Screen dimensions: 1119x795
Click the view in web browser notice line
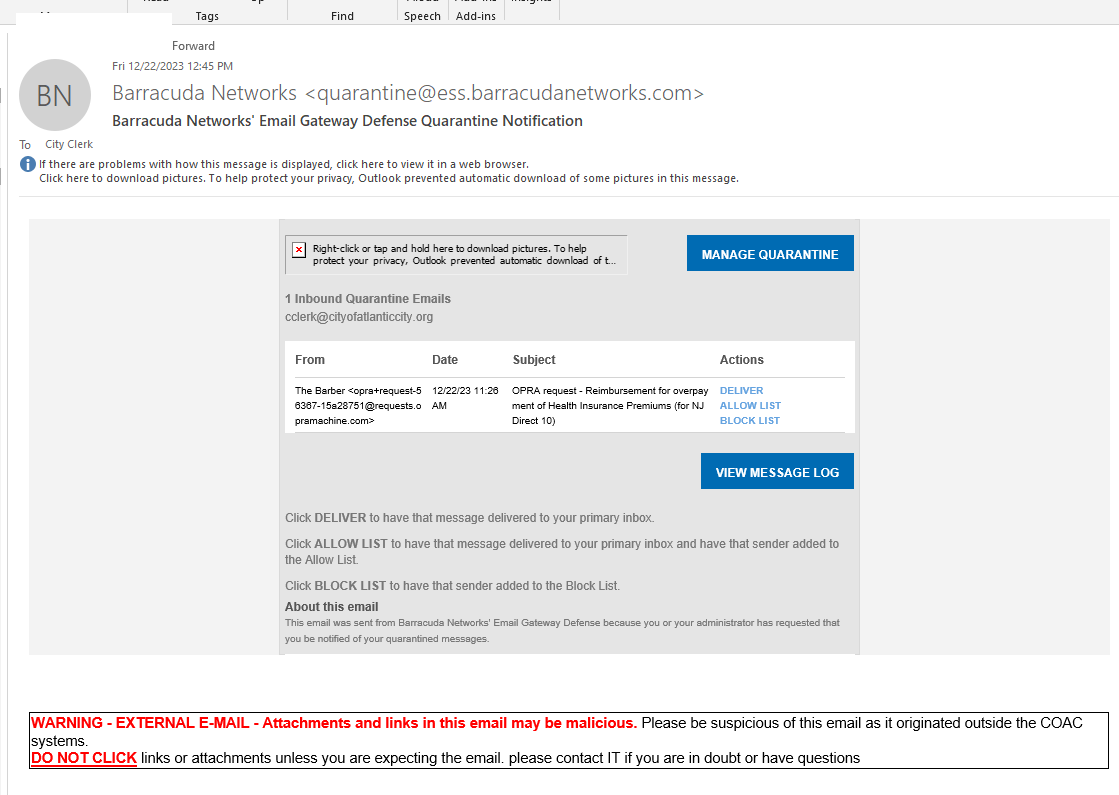coord(284,164)
